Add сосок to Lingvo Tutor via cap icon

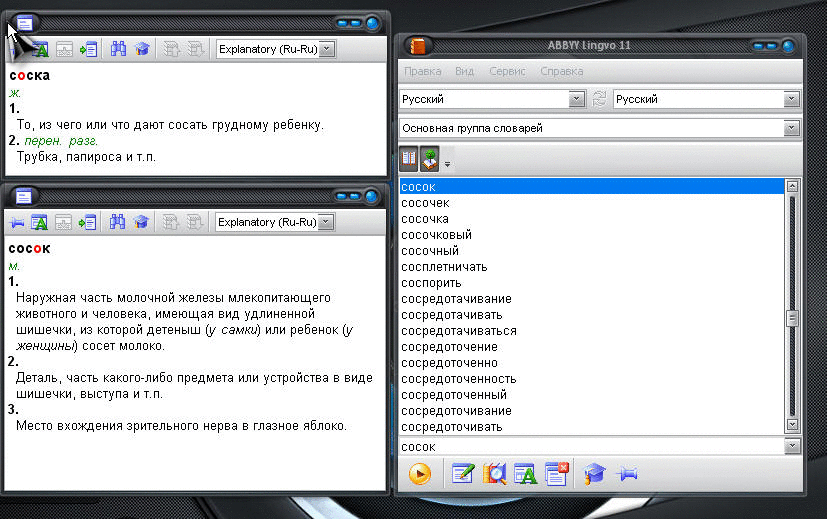click(141, 222)
